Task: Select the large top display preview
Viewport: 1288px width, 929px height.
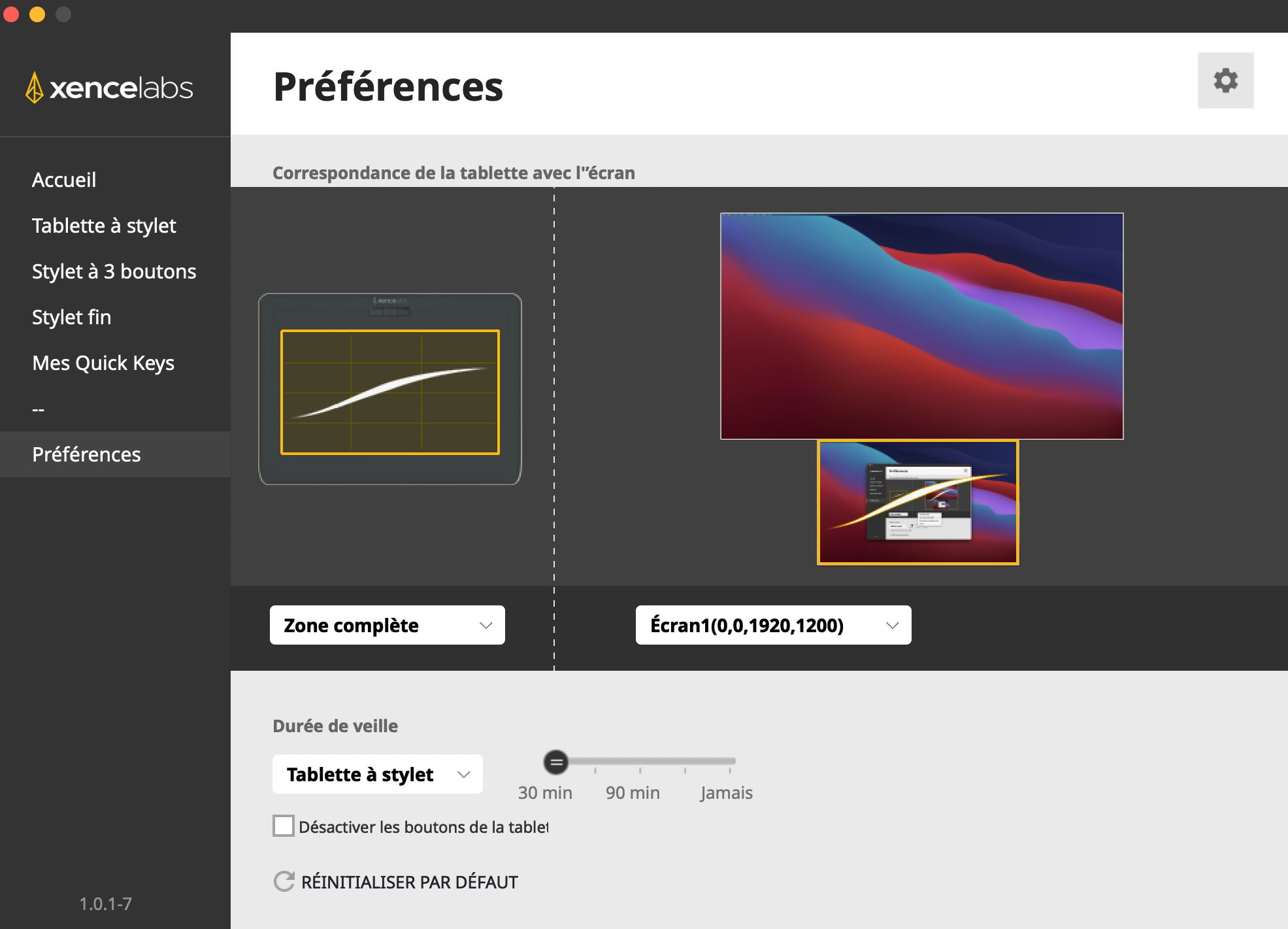Action: [x=921, y=326]
